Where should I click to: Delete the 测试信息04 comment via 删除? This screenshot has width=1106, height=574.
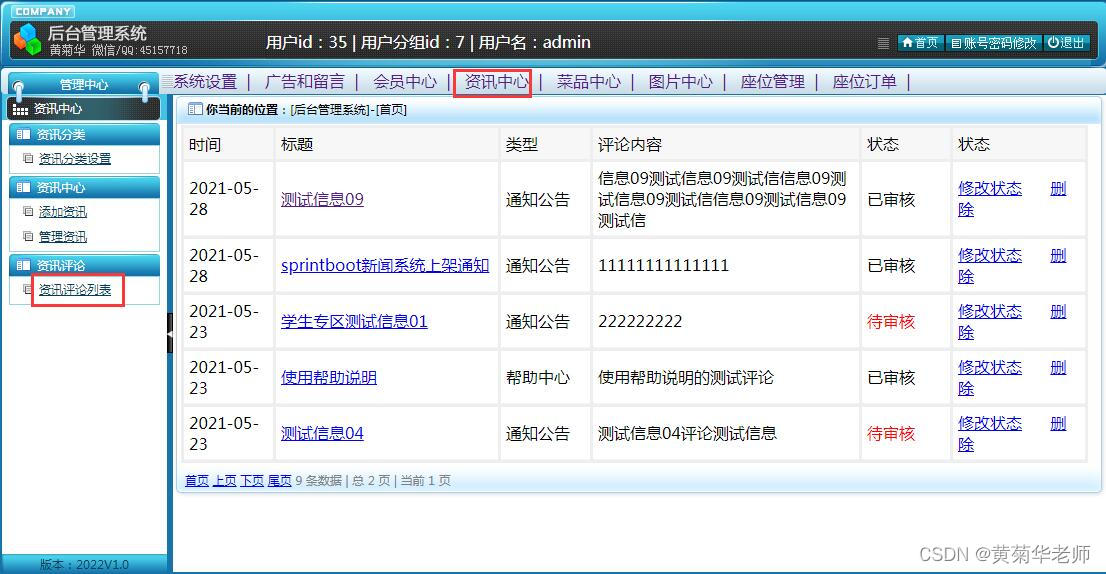pyautogui.click(x=1058, y=423)
